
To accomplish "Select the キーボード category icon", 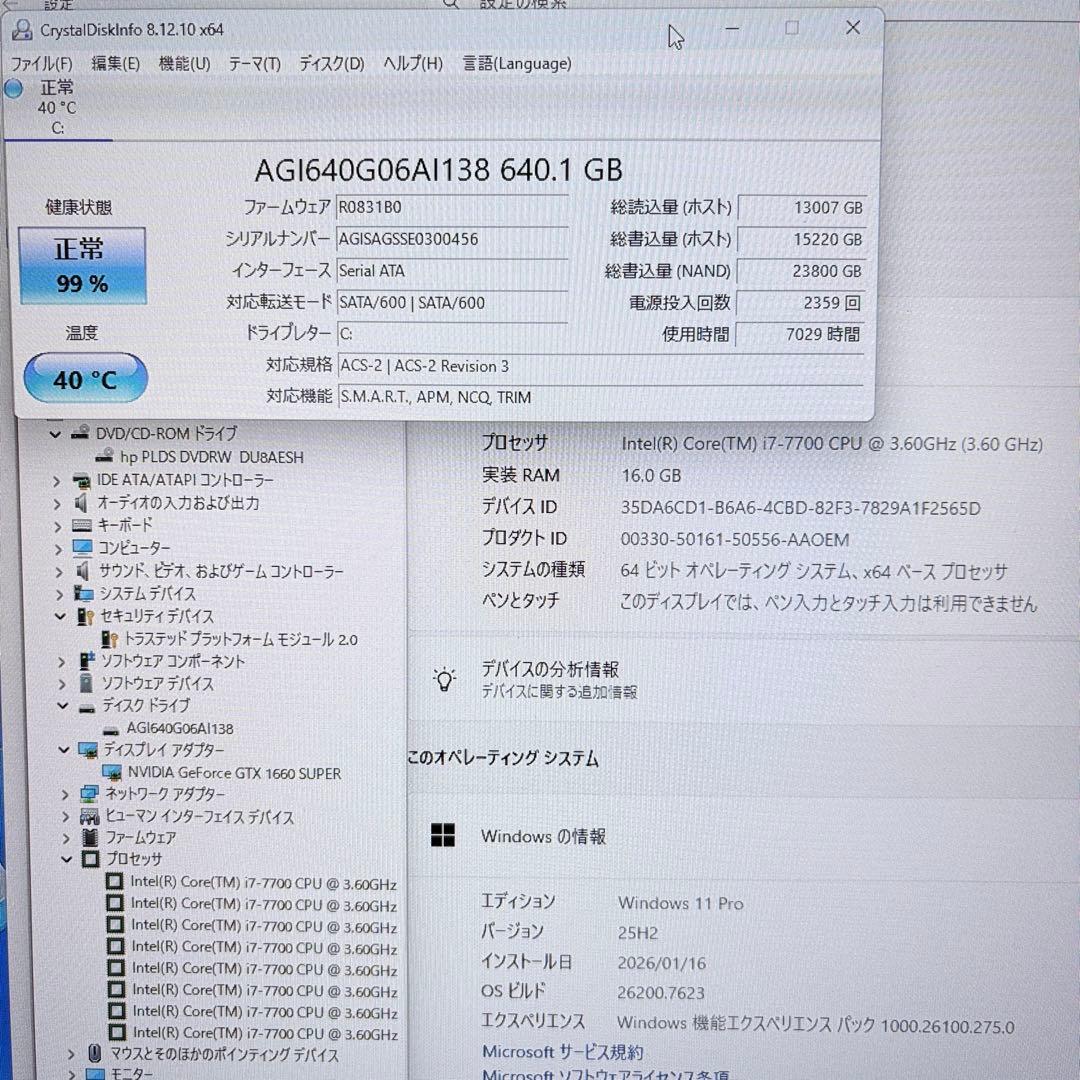I will click(x=81, y=526).
